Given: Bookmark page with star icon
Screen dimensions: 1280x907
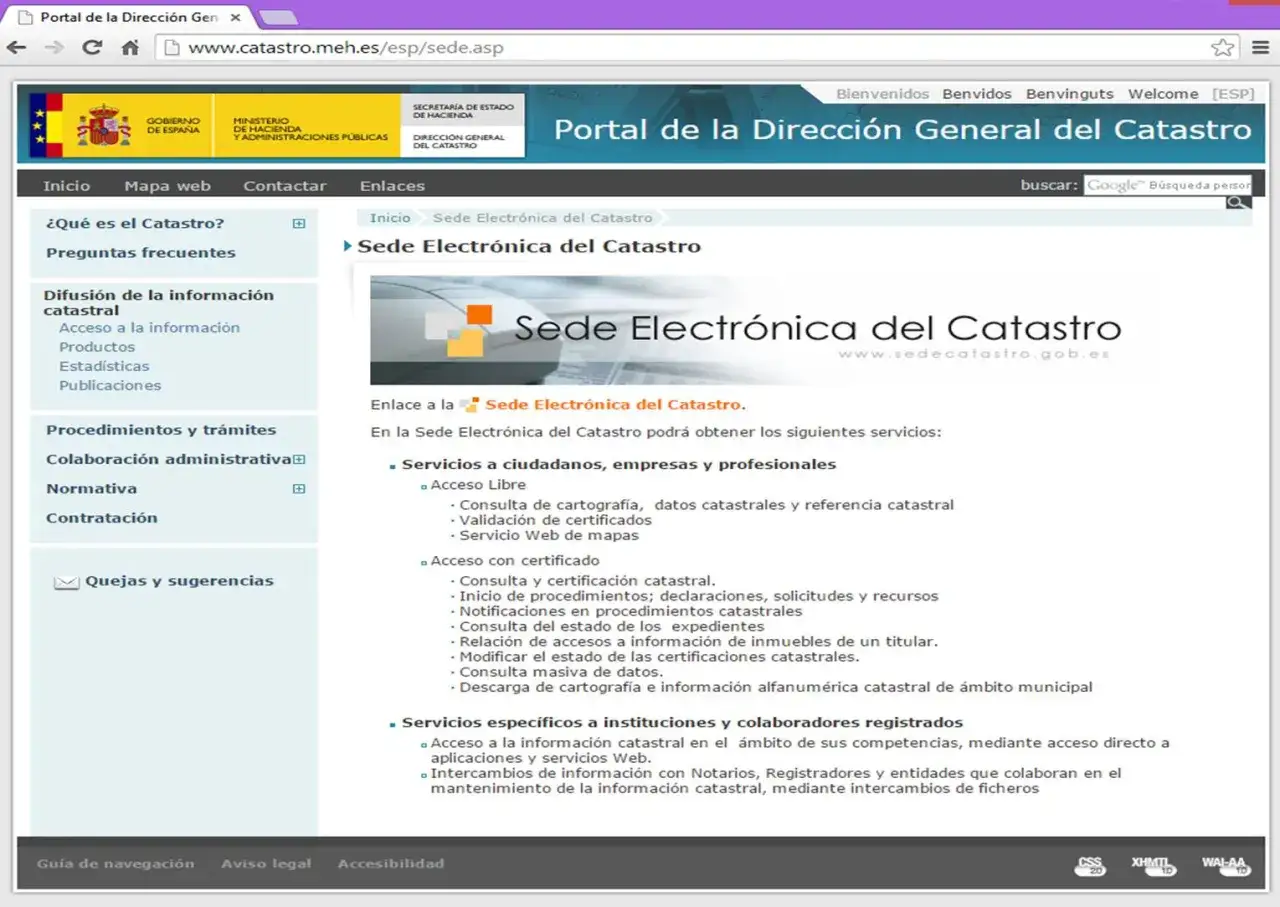Looking at the screenshot, I should click(x=1222, y=47).
